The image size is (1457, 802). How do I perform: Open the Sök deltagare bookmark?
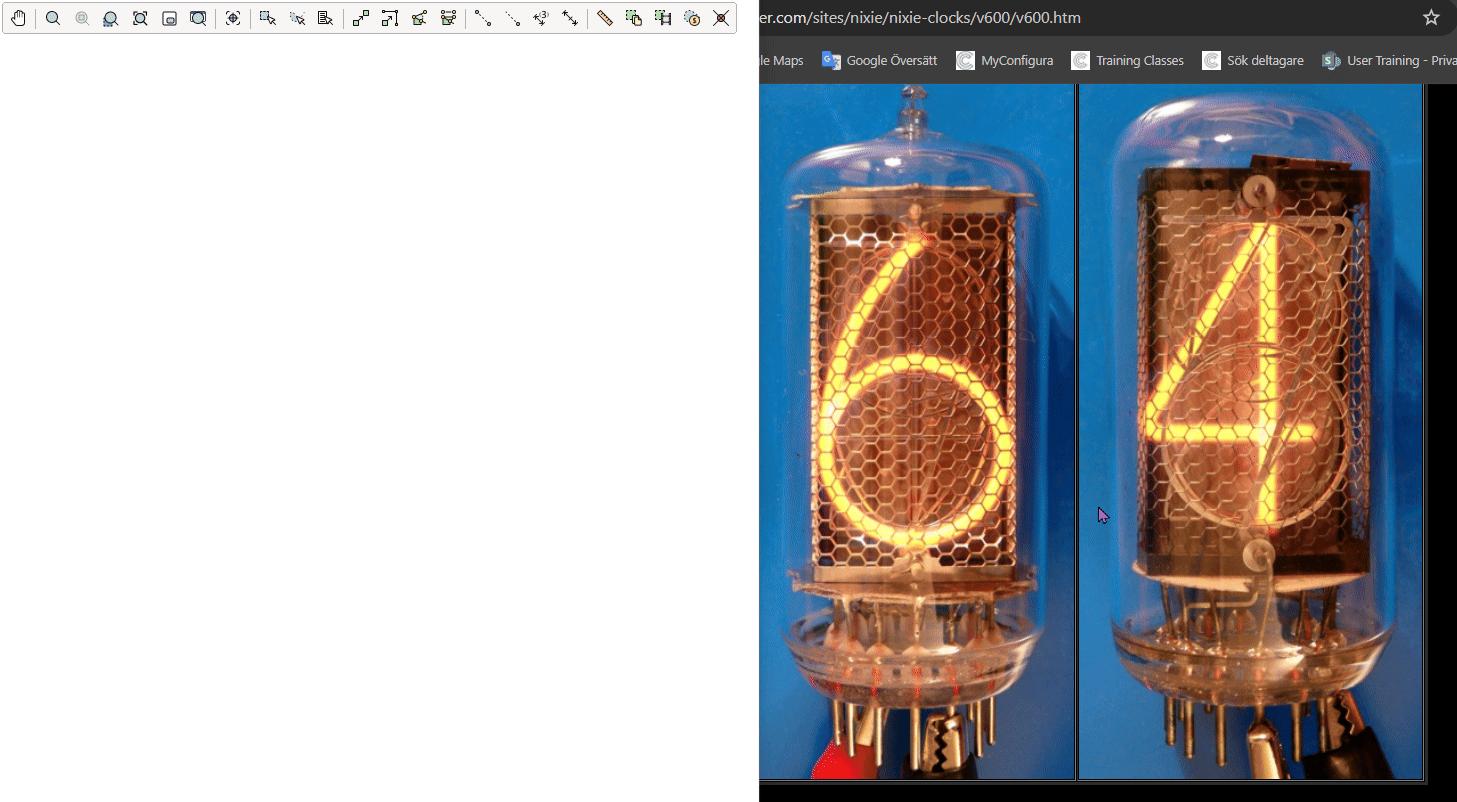coord(1254,60)
